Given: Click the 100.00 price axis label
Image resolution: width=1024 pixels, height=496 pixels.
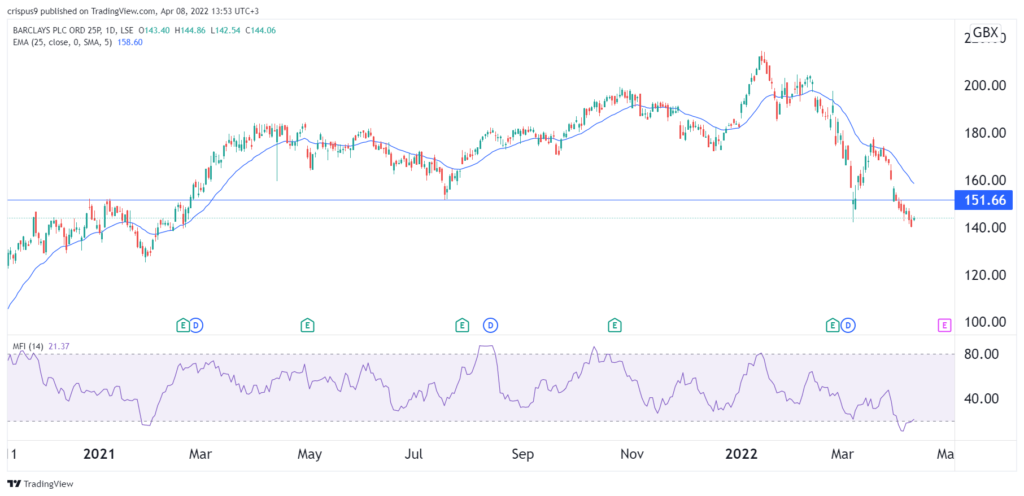Looking at the screenshot, I should (x=984, y=322).
